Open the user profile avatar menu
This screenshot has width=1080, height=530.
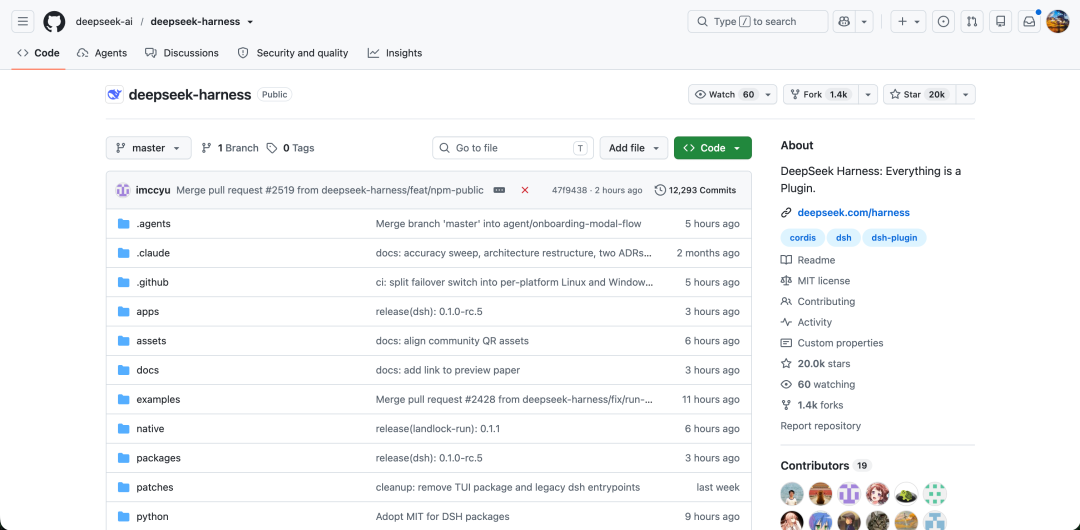(x=1057, y=21)
